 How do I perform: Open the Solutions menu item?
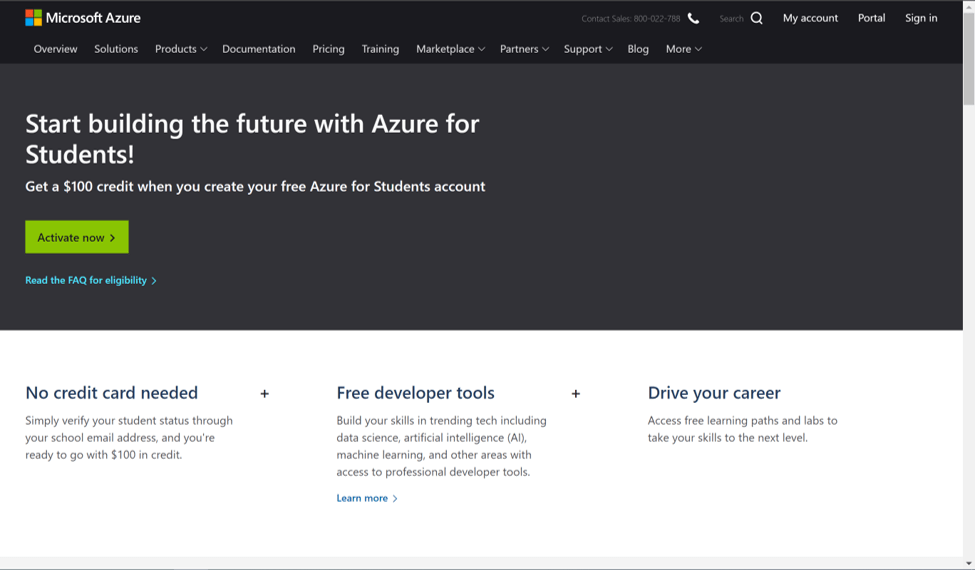click(116, 49)
